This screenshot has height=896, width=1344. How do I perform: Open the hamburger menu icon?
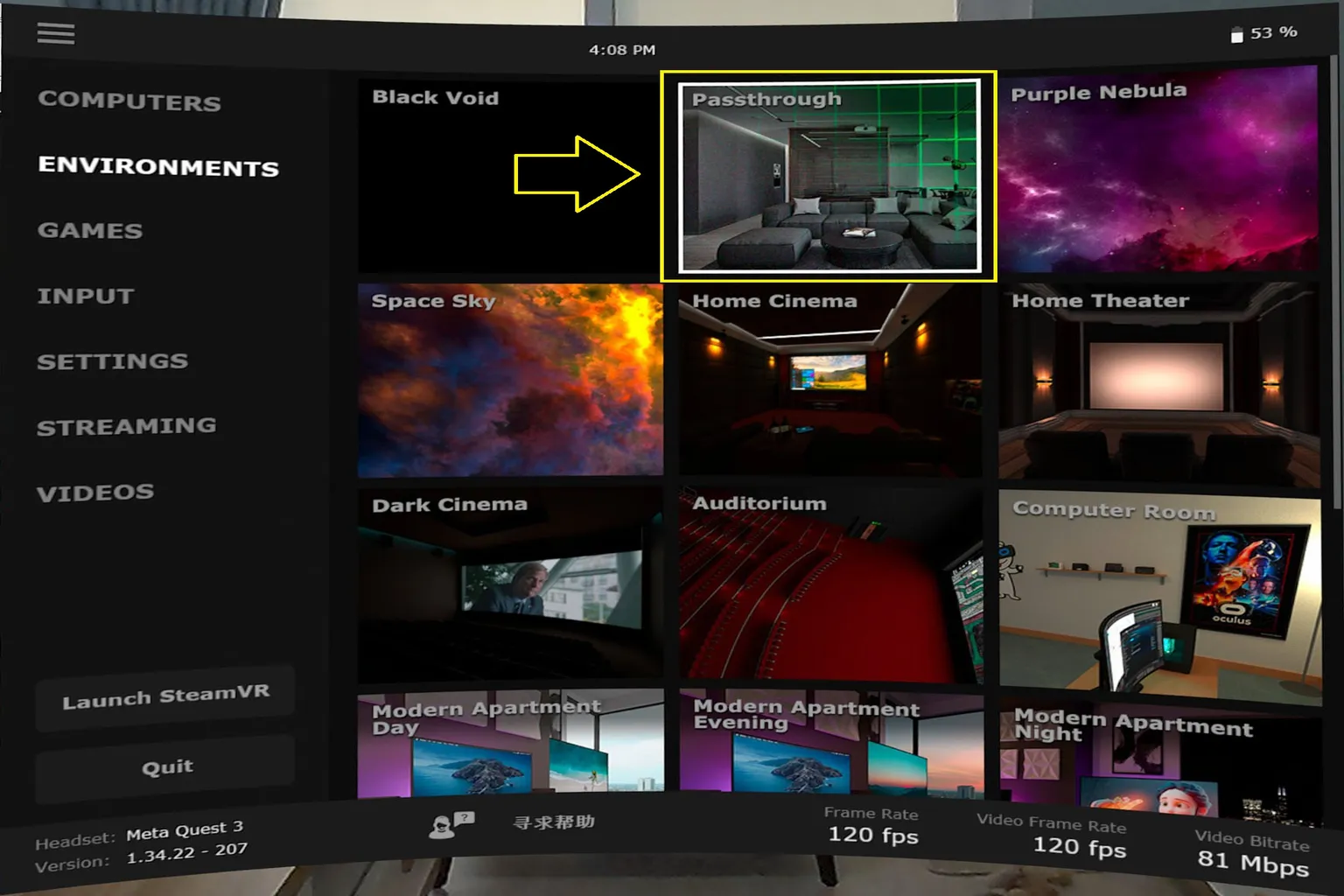tap(56, 33)
